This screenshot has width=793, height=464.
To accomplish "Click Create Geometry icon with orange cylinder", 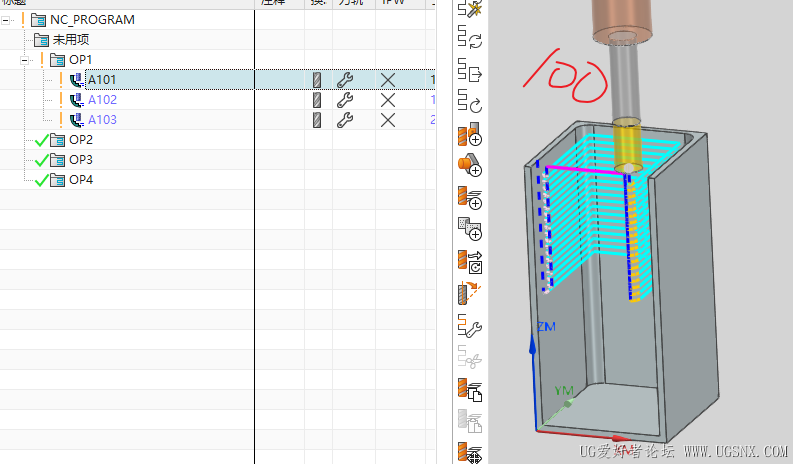I will [x=469, y=166].
